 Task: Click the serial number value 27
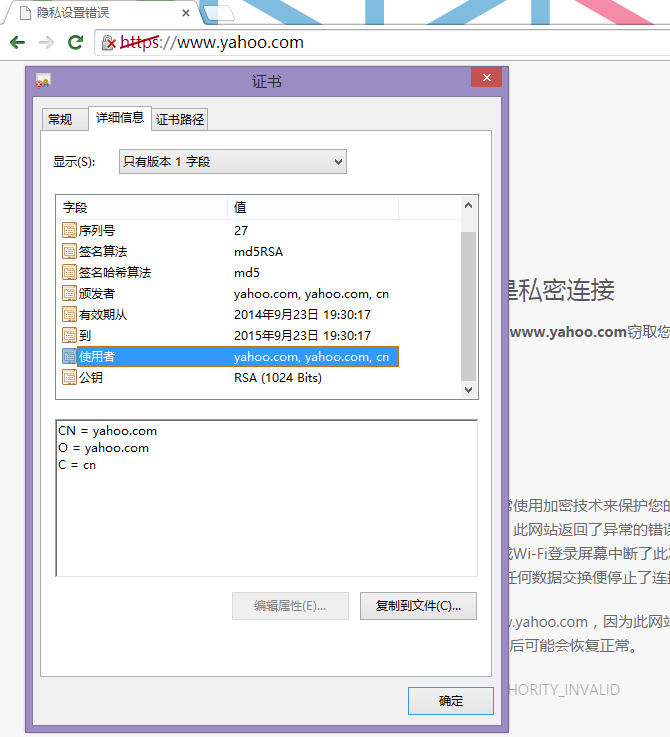[x=241, y=231]
